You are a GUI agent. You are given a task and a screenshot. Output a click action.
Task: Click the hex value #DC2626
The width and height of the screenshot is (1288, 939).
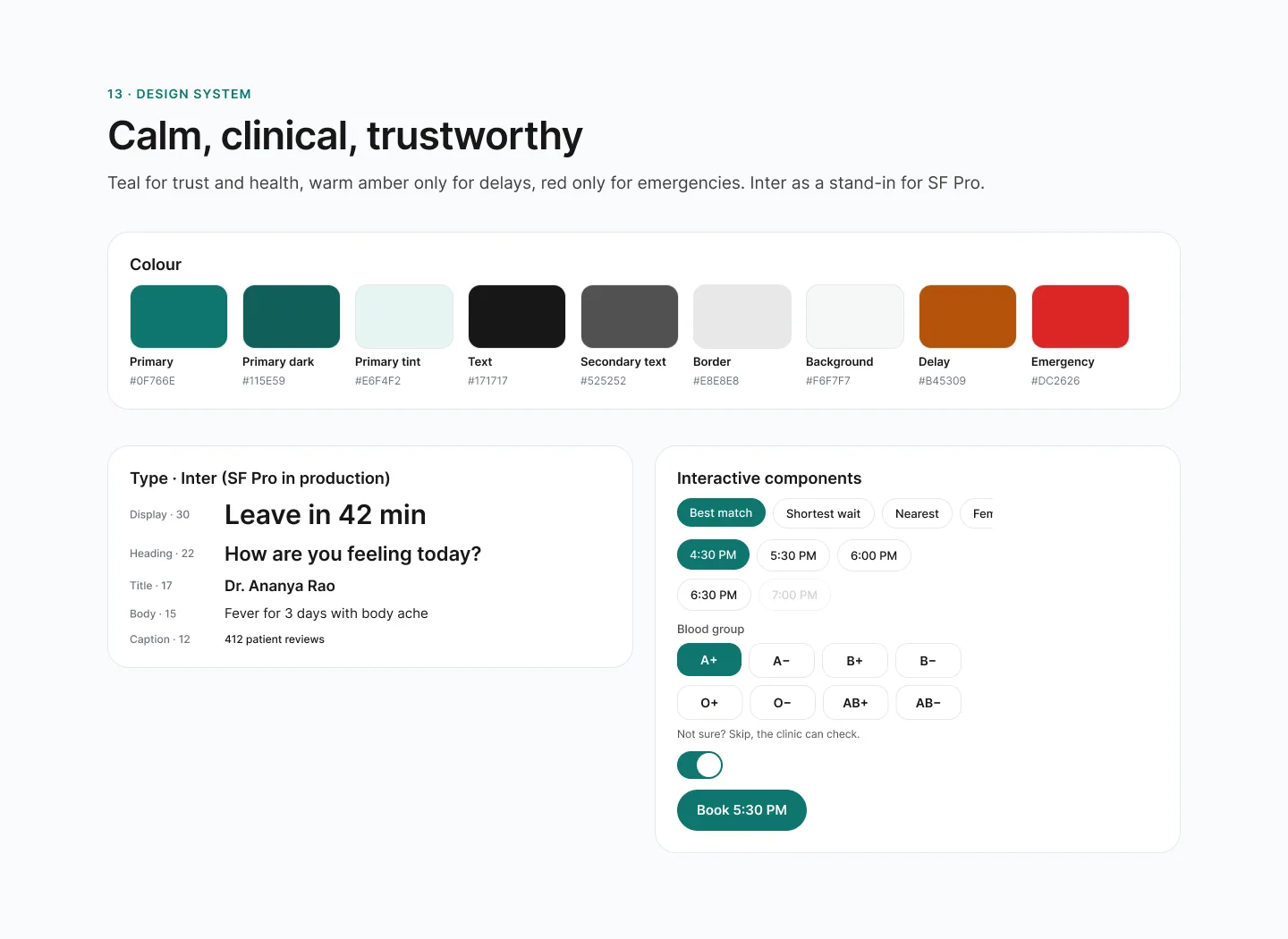click(x=1055, y=381)
